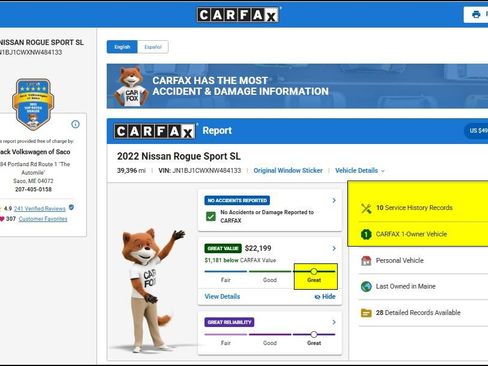Click the dealer phone number 207-405-0158
Screen dimensions: 488x366
click(33, 189)
